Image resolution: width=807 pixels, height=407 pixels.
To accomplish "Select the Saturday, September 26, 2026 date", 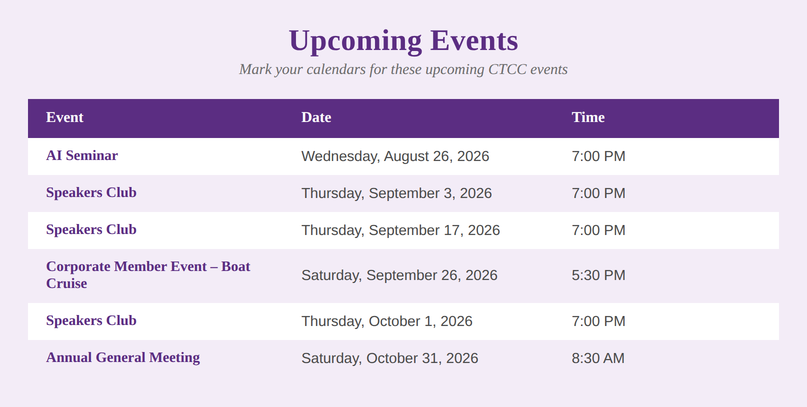I will (x=399, y=275).
